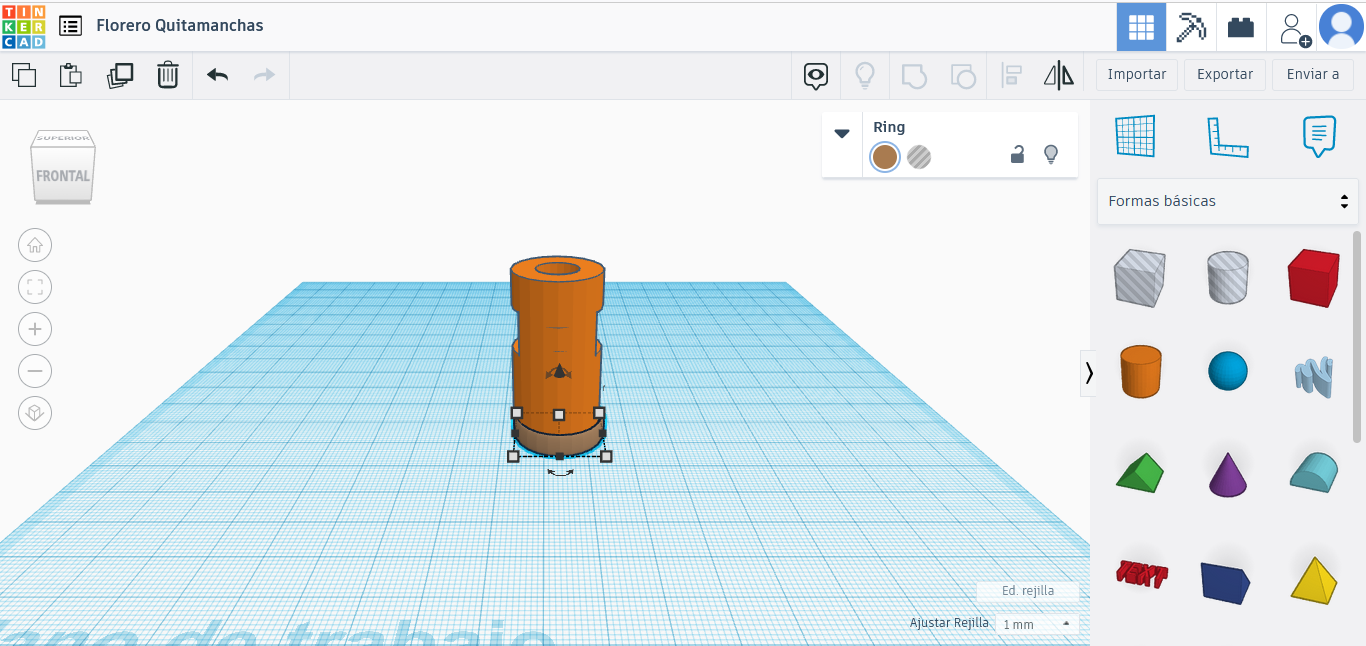Collapse the Ring inspector panel arrow
The height and width of the screenshot is (646, 1366).
coord(842,133)
